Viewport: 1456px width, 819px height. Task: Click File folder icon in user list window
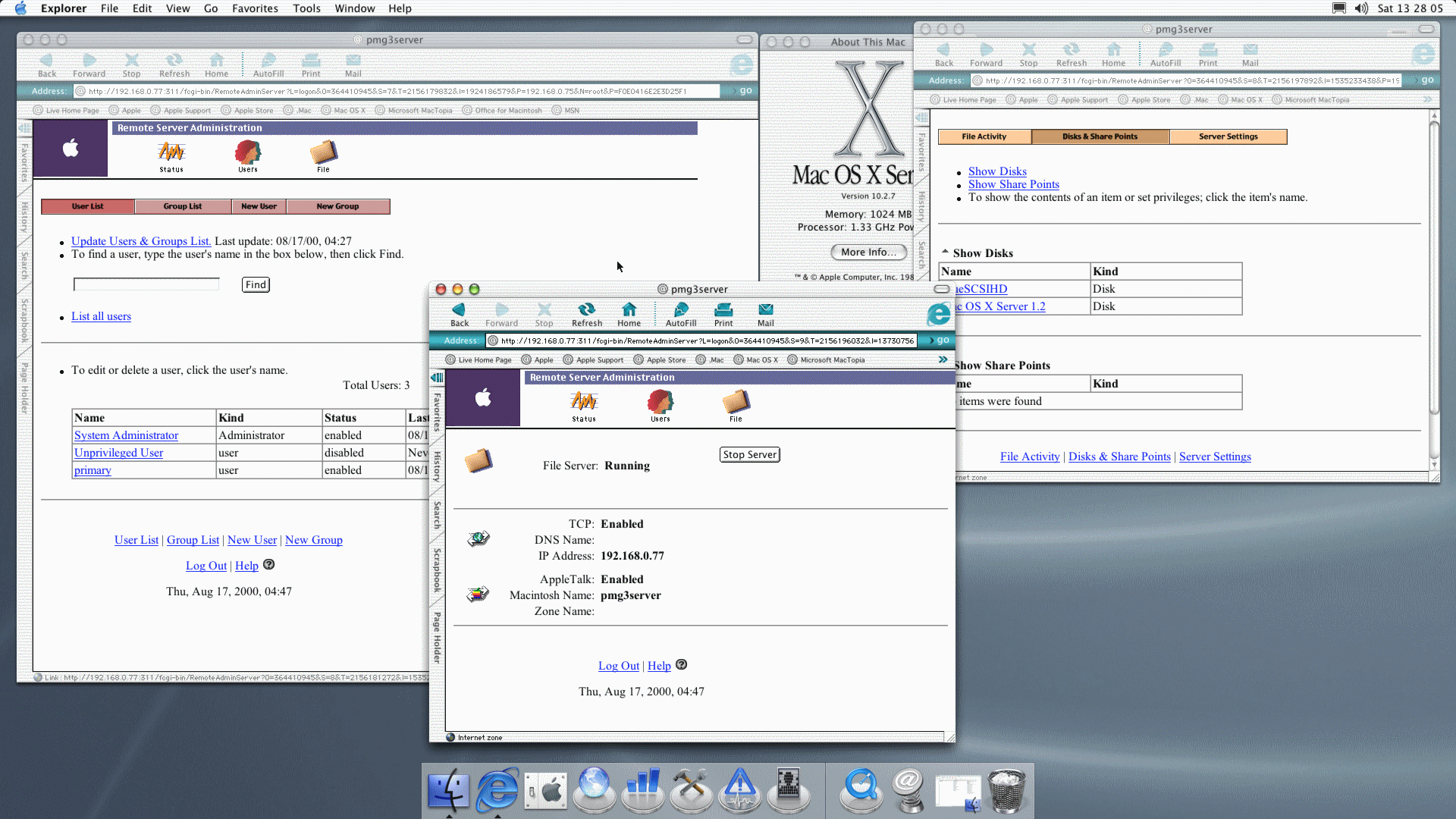click(323, 156)
